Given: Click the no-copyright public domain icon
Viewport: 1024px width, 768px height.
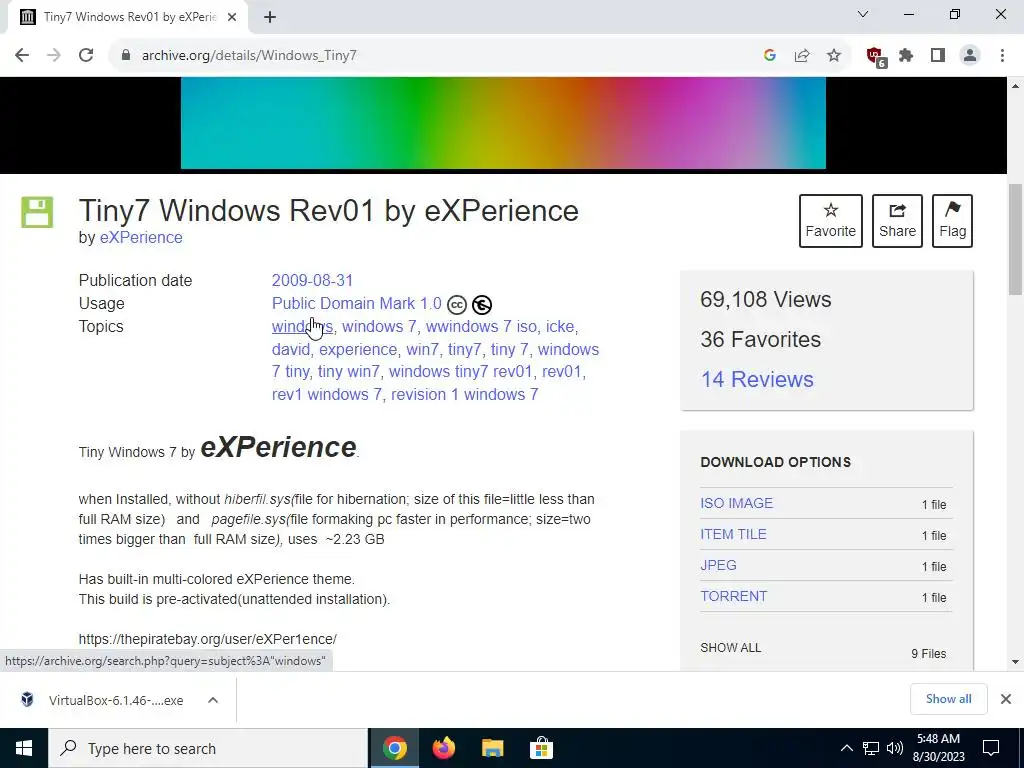Looking at the screenshot, I should tap(482, 305).
